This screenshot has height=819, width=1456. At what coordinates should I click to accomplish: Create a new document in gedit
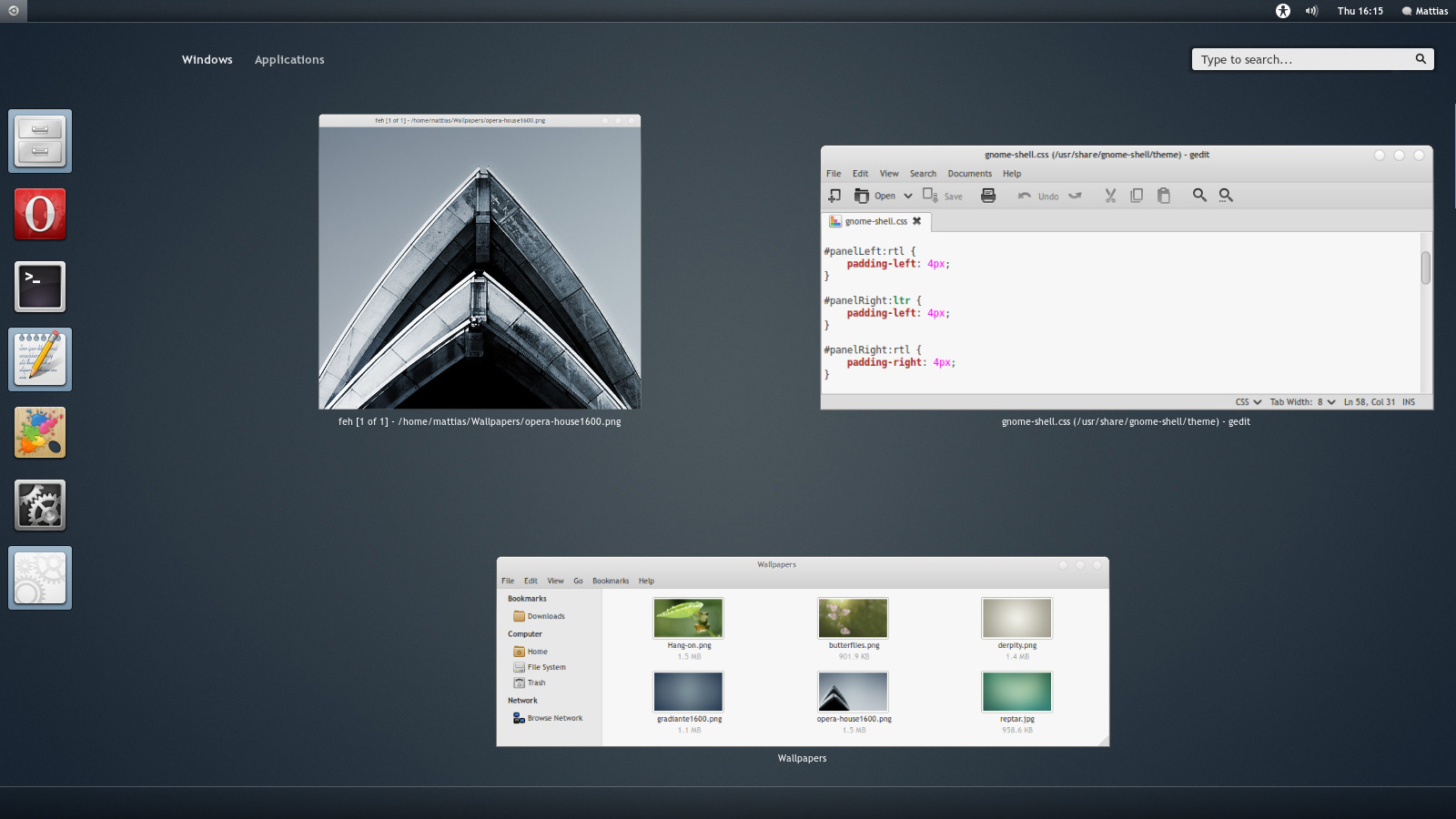(x=835, y=195)
